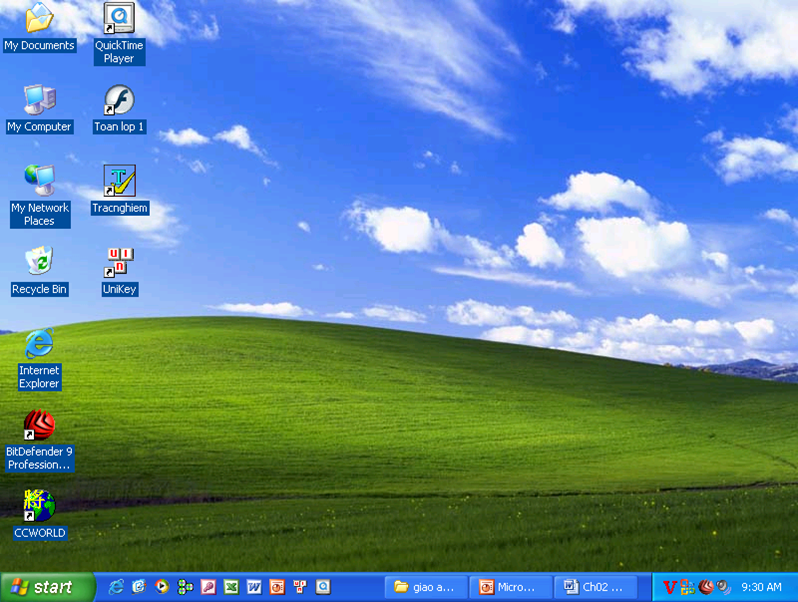
Task: Select the Recycle Bin icon
Action: [40, 271]
